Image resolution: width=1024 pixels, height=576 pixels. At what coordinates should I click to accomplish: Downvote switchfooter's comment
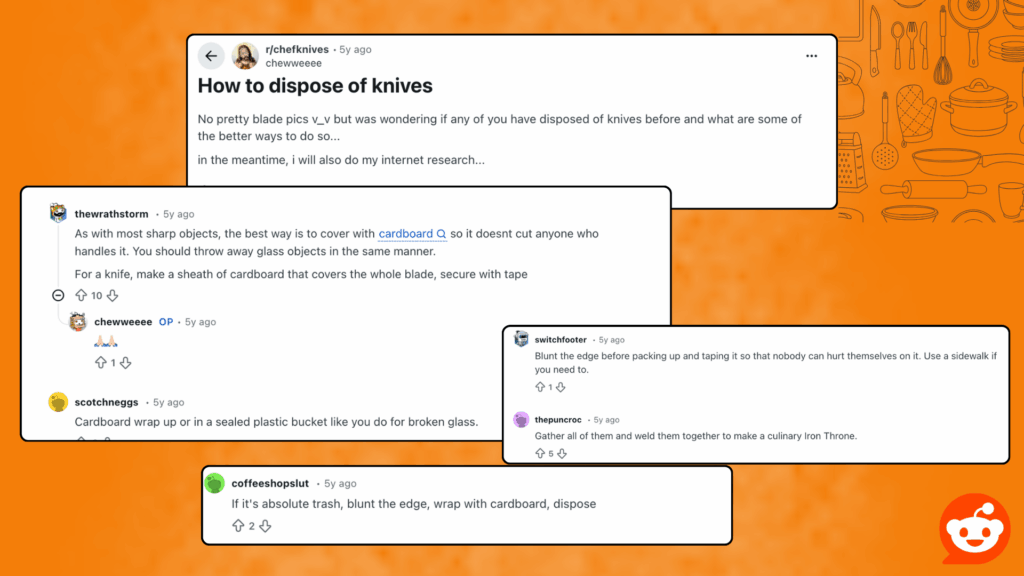click(561, 387)
